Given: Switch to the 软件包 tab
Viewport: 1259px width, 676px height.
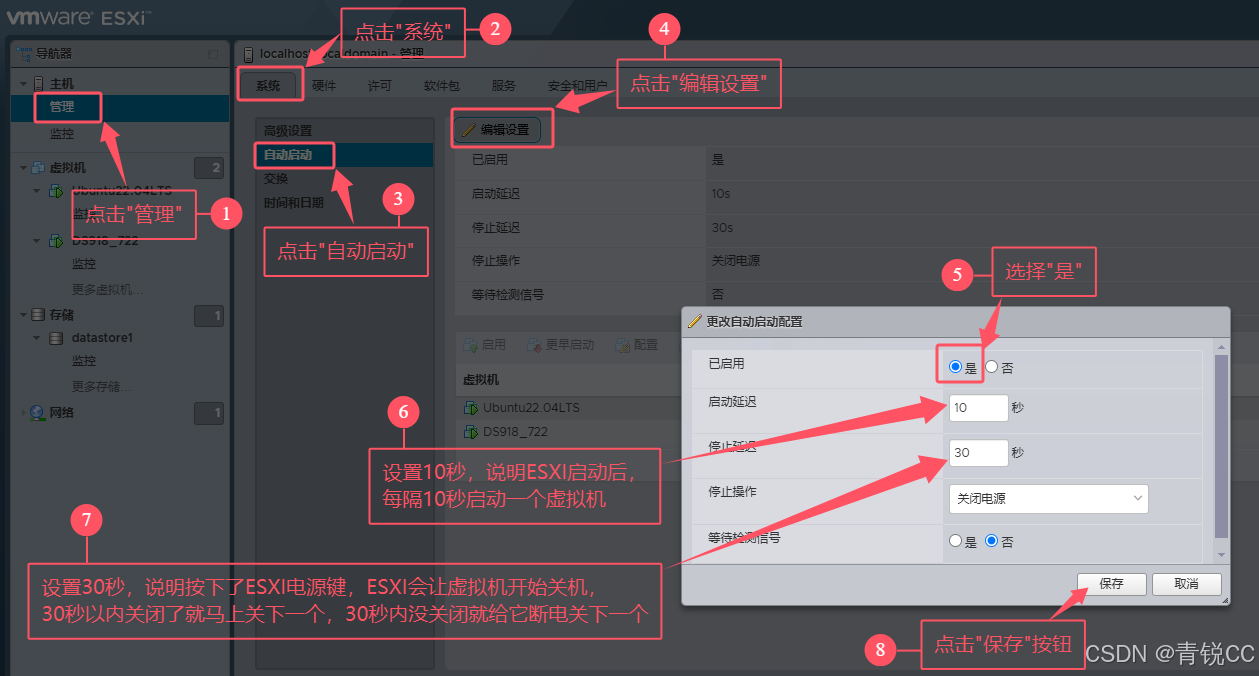Looking at the screenshot, I should point(442,86).
